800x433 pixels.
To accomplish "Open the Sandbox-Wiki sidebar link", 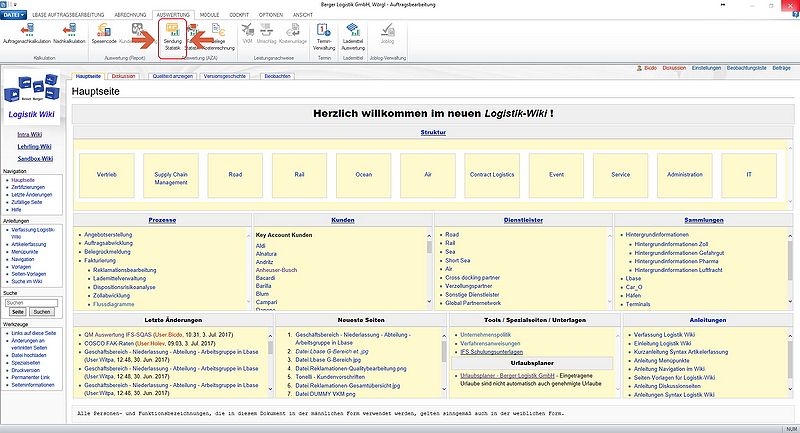I will tap(35, 159).
